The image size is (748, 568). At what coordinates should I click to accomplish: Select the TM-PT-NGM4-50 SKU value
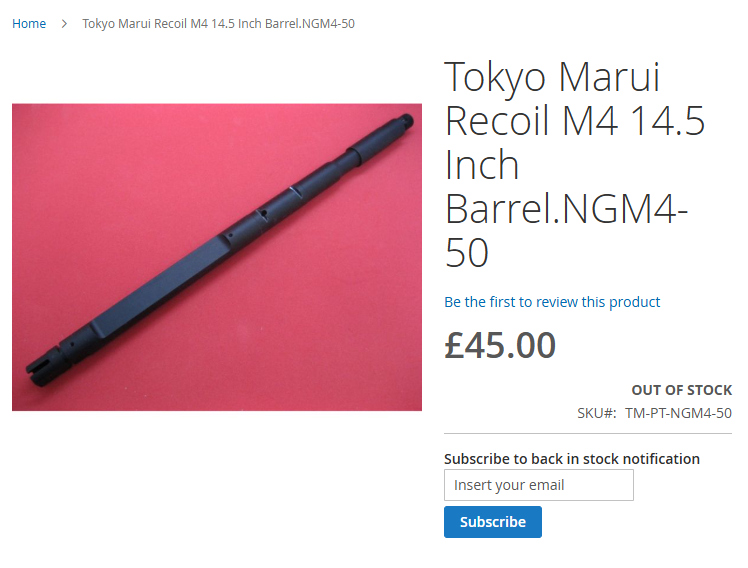point(678,413)
